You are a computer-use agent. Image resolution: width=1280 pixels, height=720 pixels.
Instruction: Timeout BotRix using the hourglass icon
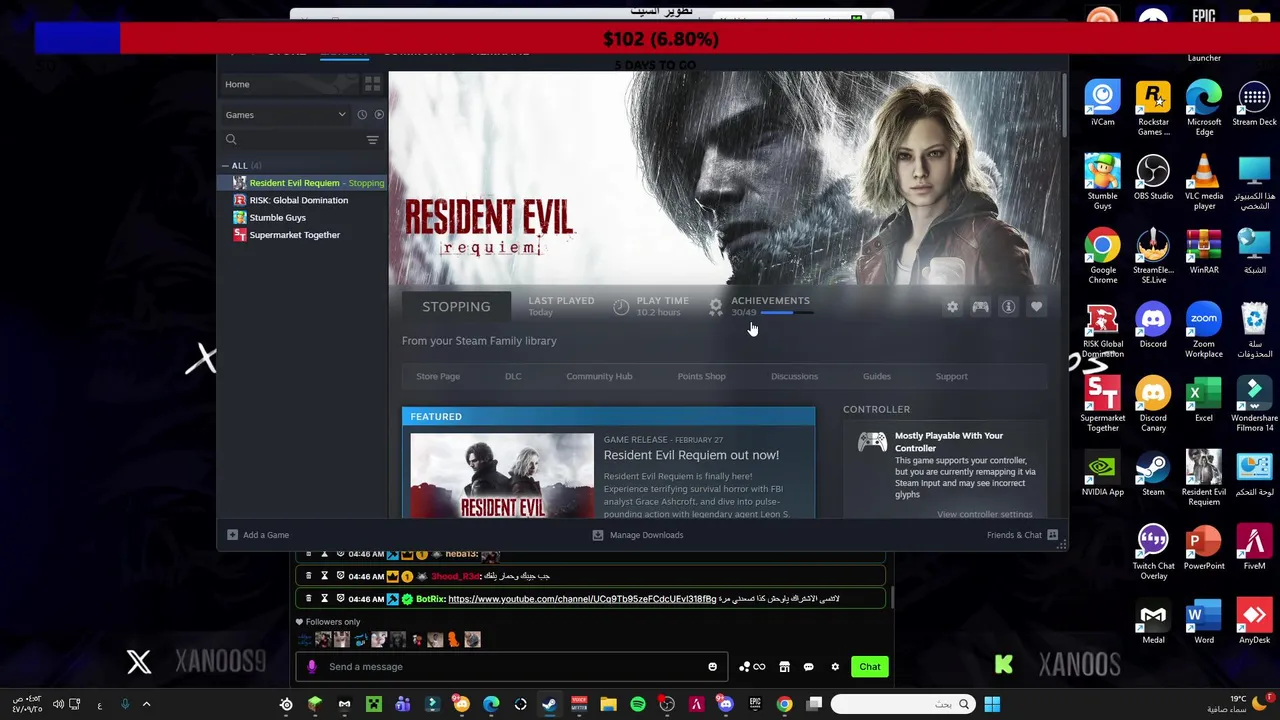tap(324, 599)
